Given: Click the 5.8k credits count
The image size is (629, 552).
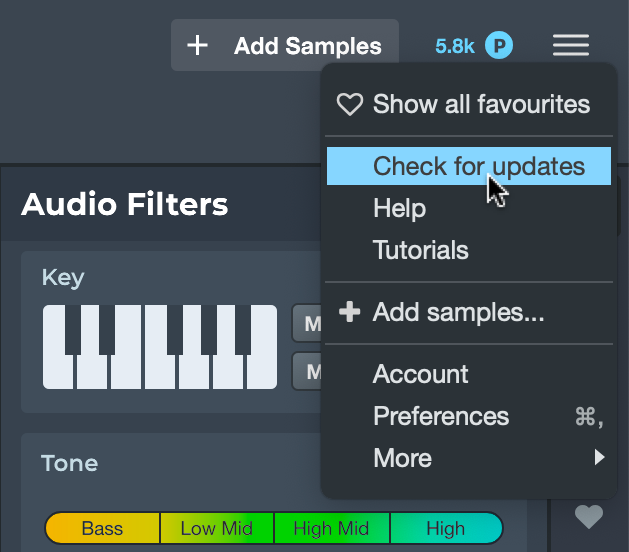Looking at the screenshot, I should tap(454, 46).
